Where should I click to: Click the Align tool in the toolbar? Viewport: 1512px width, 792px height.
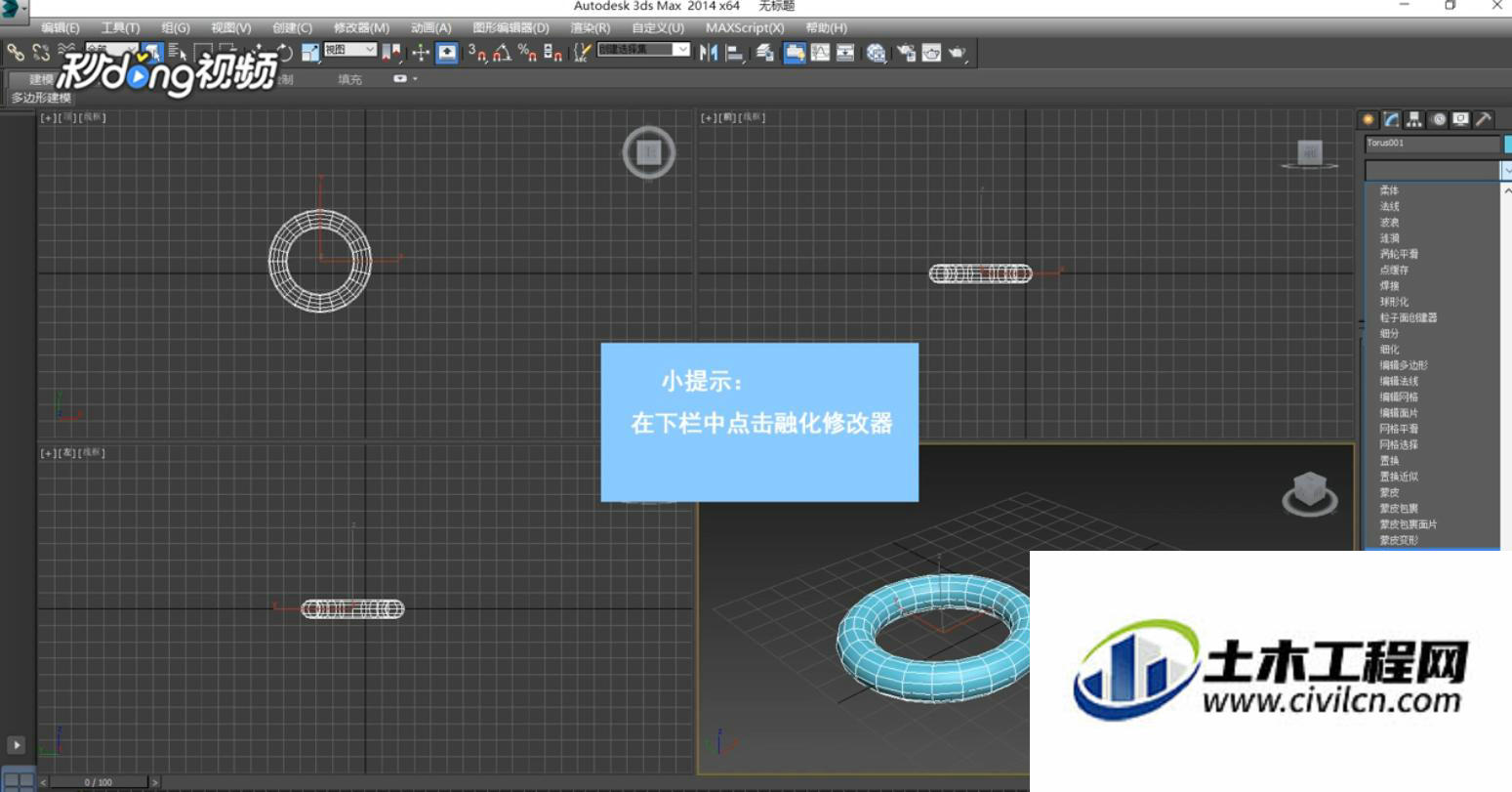(734, 53)
